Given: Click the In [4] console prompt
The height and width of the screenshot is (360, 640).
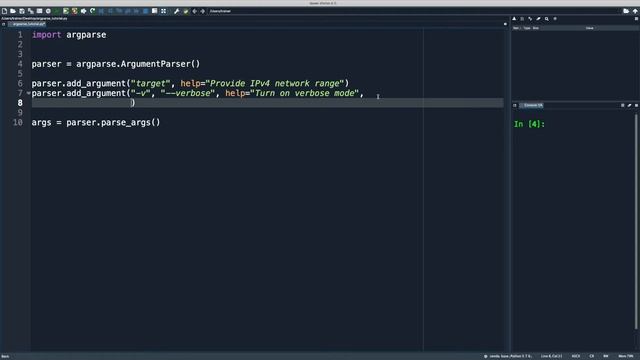Looking at the screenshot, I should coord(529,124).
